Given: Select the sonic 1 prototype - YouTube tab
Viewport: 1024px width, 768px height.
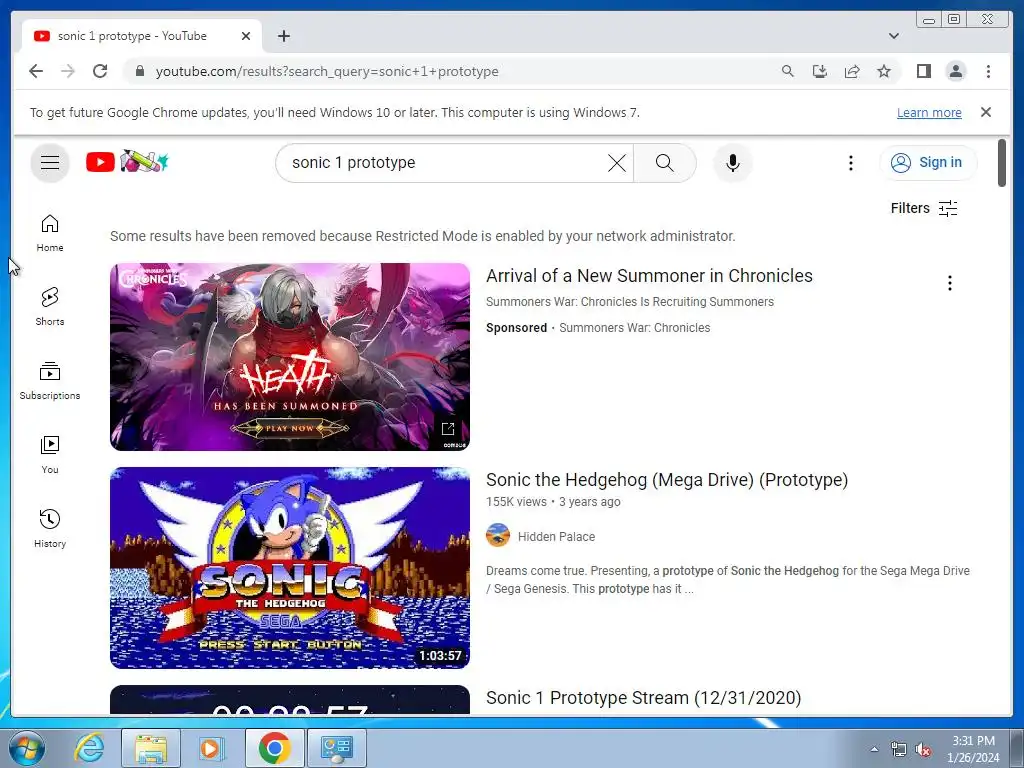Looking at the screenshot, I should pos(142,36).
